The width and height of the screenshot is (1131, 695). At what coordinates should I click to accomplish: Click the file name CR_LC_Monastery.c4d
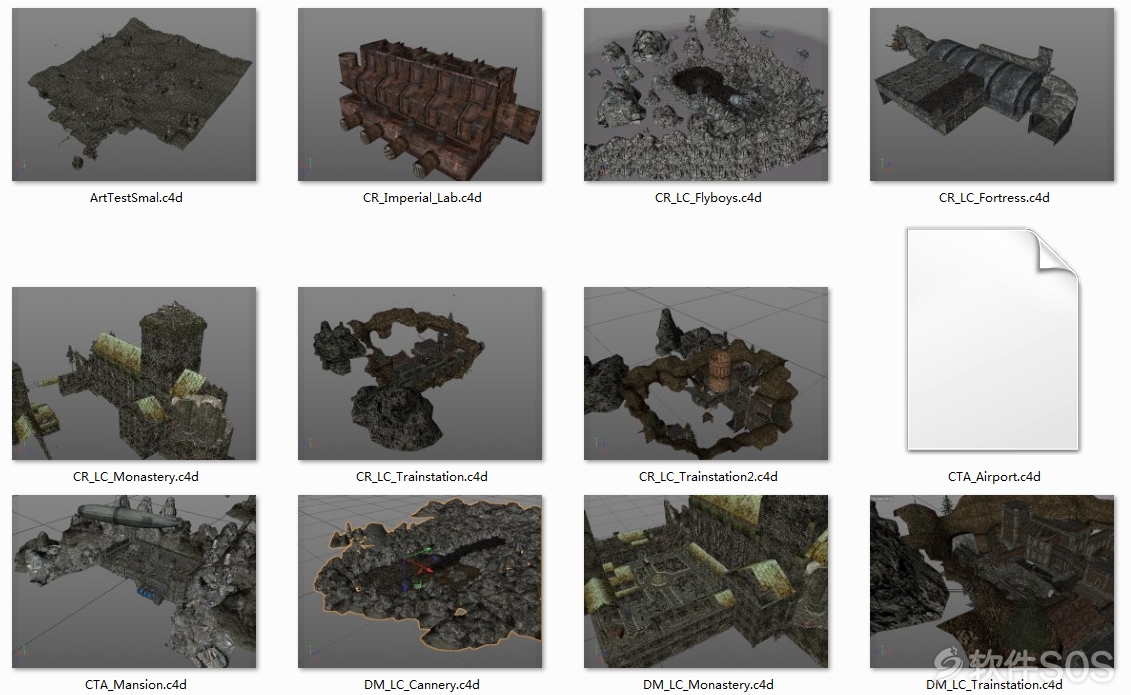point(136,477)
